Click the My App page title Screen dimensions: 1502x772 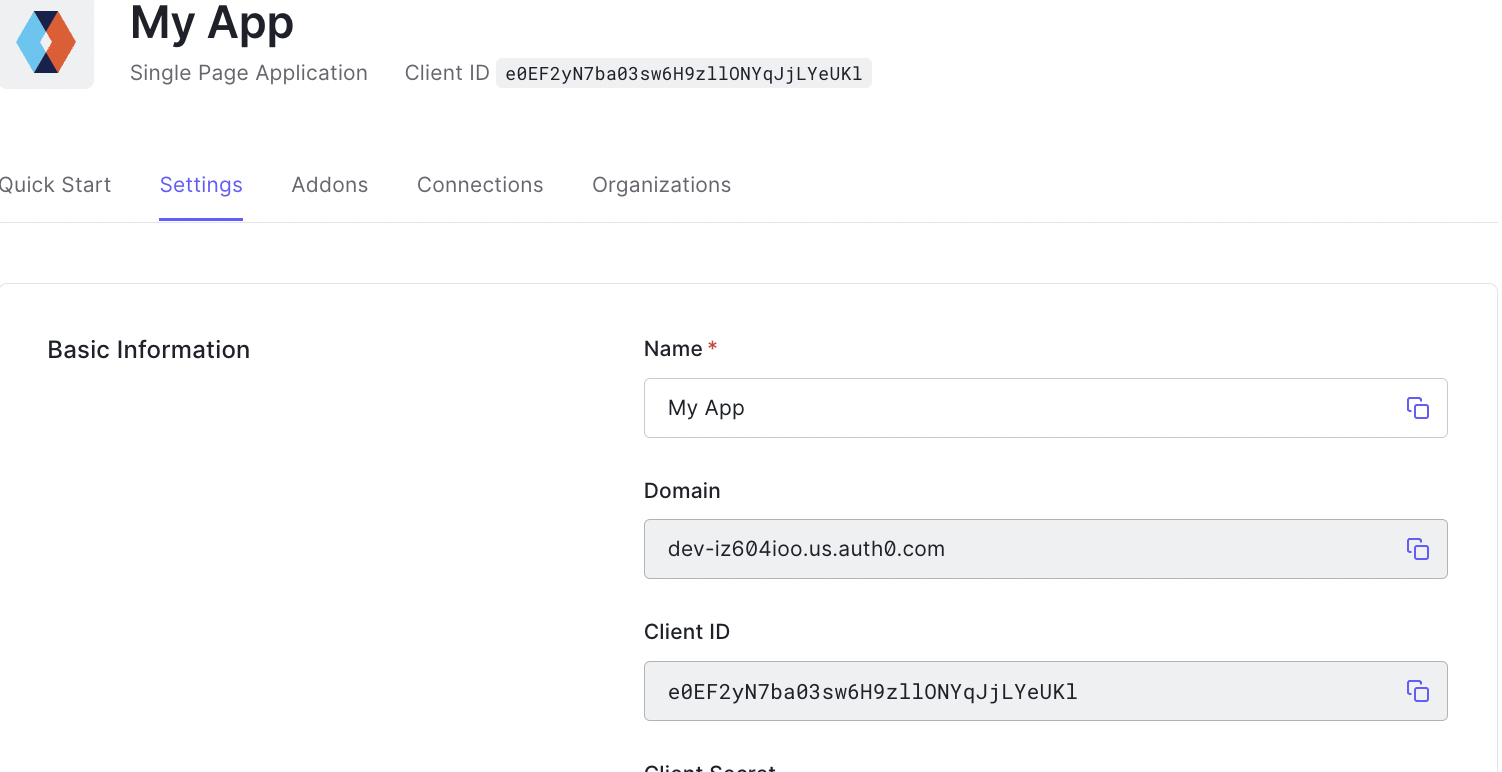212,22
